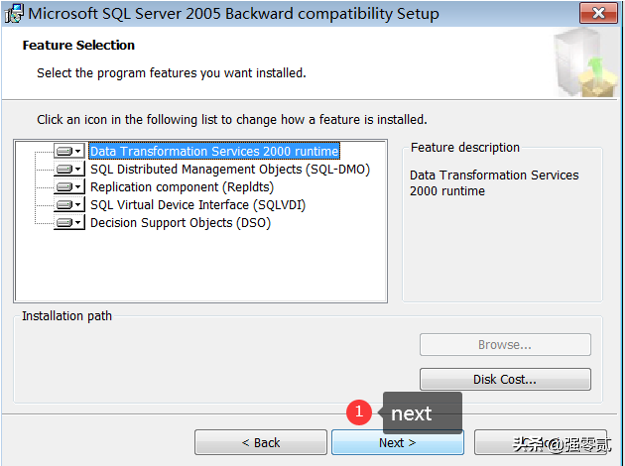
Task: Select Decision Support Objects (DSO) feature
Action: coord(180,223)
